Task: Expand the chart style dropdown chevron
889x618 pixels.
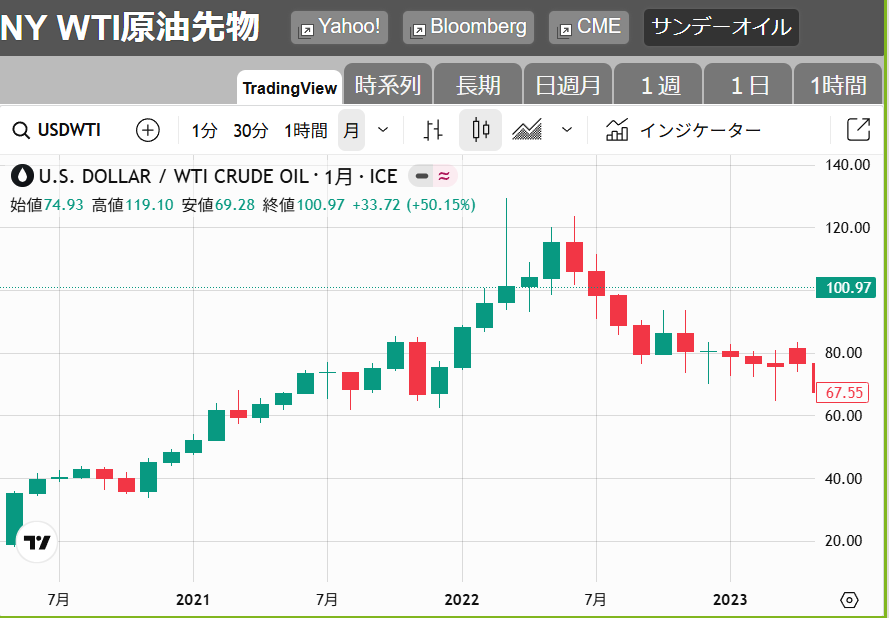Action: pyautogui.click(x=567, y=130)
